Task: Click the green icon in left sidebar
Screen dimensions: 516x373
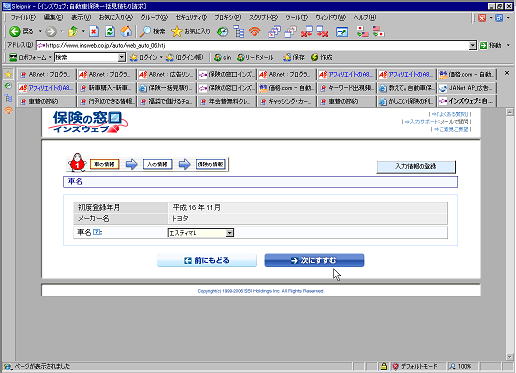Action: [8, 86]
